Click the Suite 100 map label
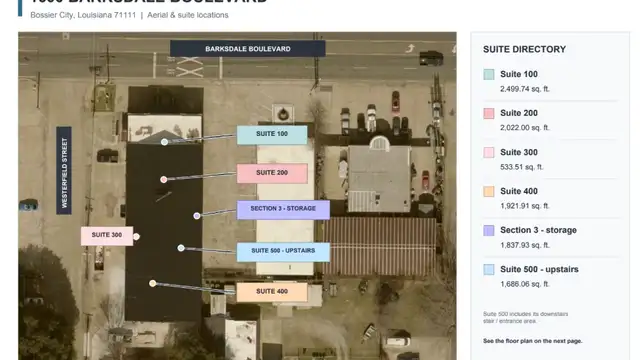The width and height of the screenshot is (640, 360). coord(272,135)
